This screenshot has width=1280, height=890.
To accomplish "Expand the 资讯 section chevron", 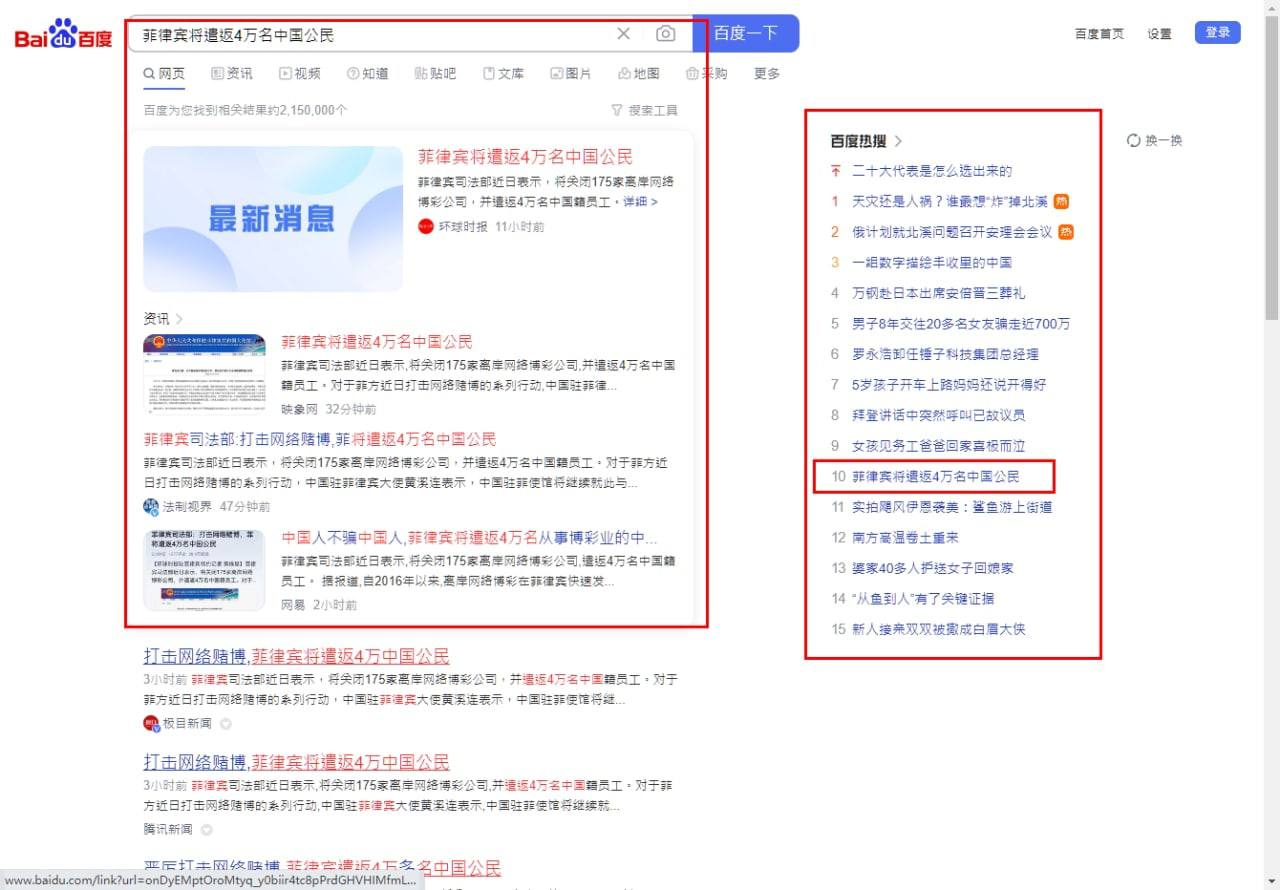I will [x=179, y=318].
